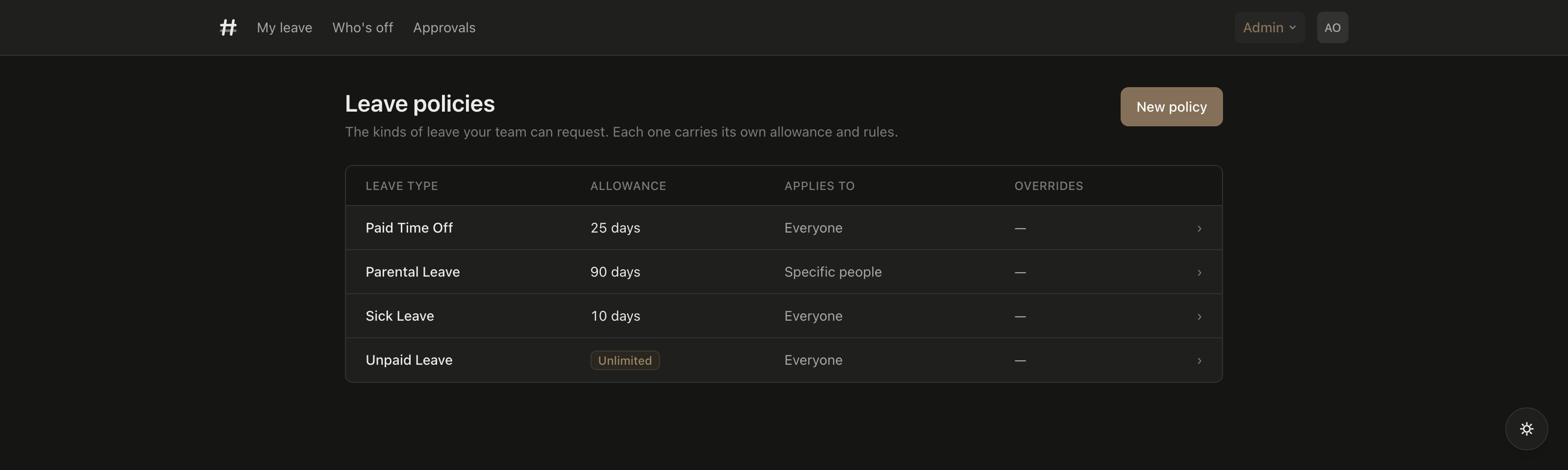Click Specific people in Parental Leave row
1568x470 pixels.
pyautogui.click(x=833, y=272)
